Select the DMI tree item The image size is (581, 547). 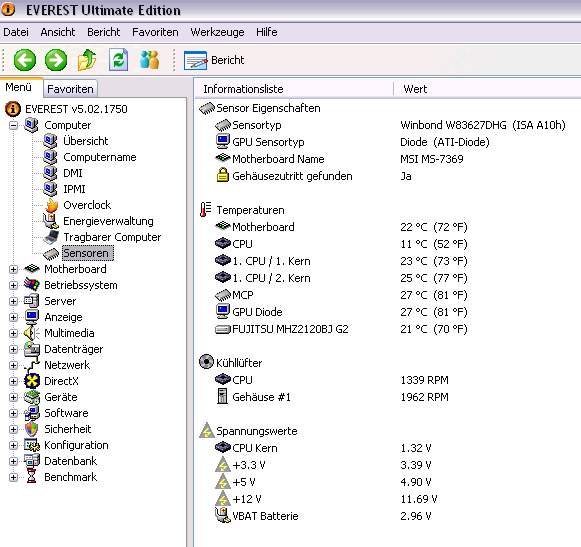(x=73, y=173)
